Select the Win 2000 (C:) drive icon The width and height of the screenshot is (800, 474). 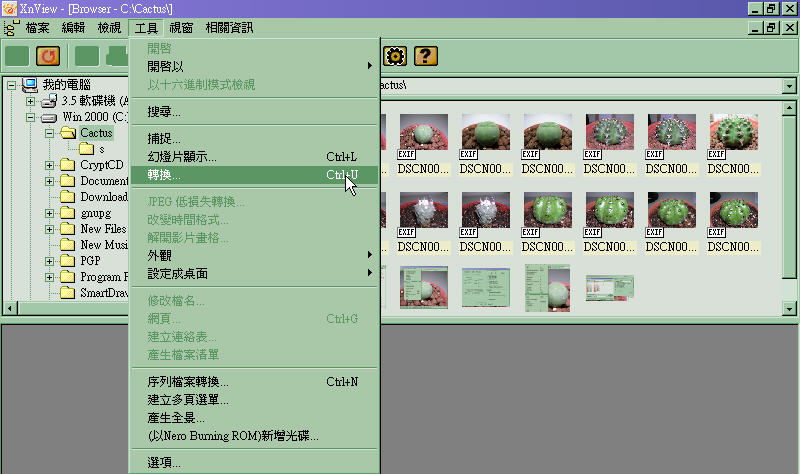pos(49,118)
